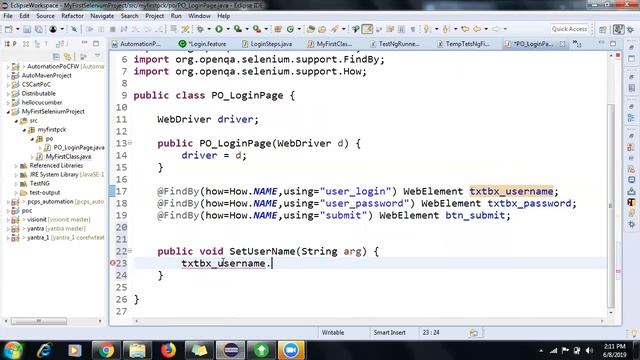The height and width of the screenshot is (360, 640).
Task: Close the PO_LoginPage editor tab
Action: click(x=562, y=44)
